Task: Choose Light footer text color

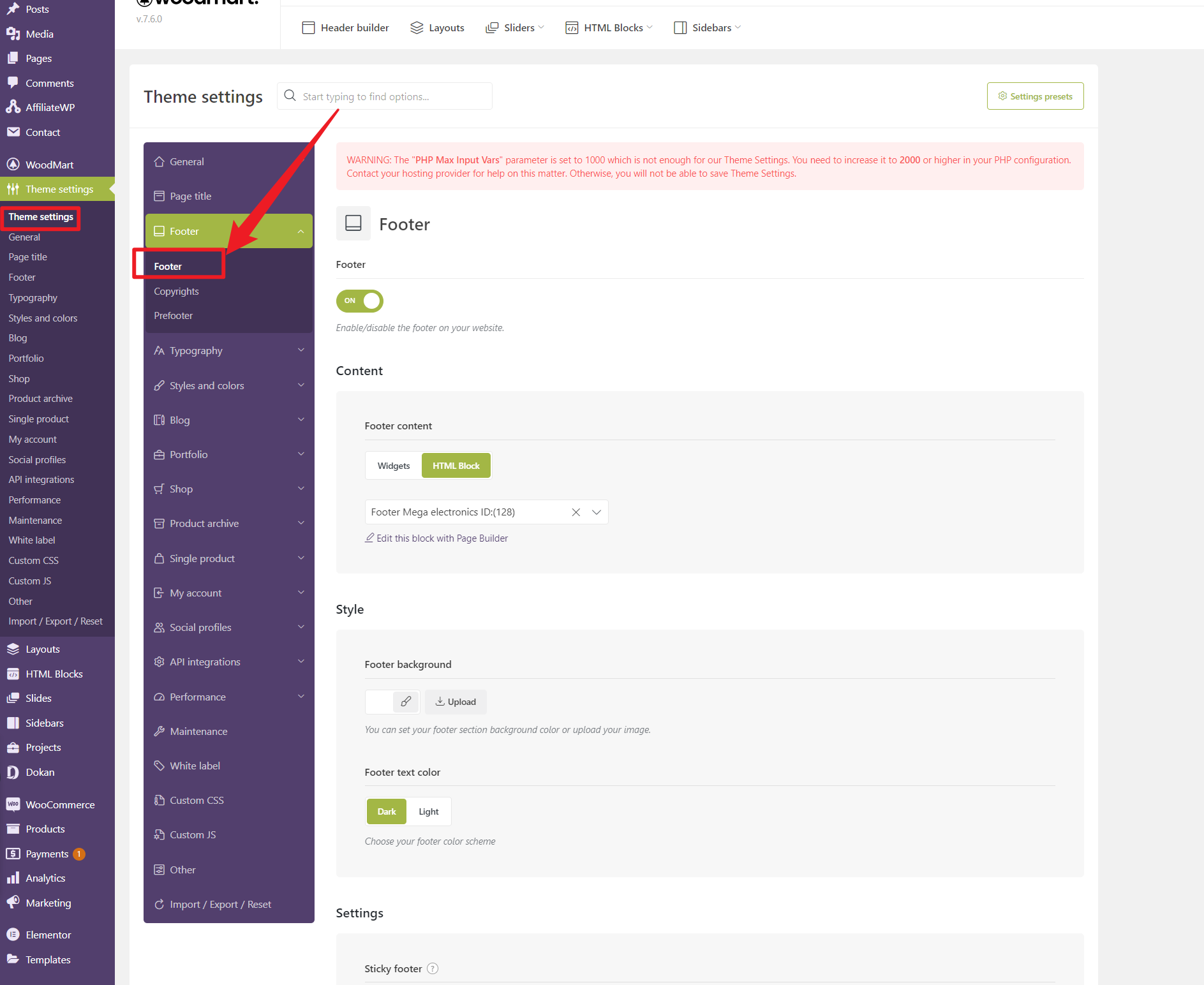Action: pyautogui.click(x=429, y=811)
